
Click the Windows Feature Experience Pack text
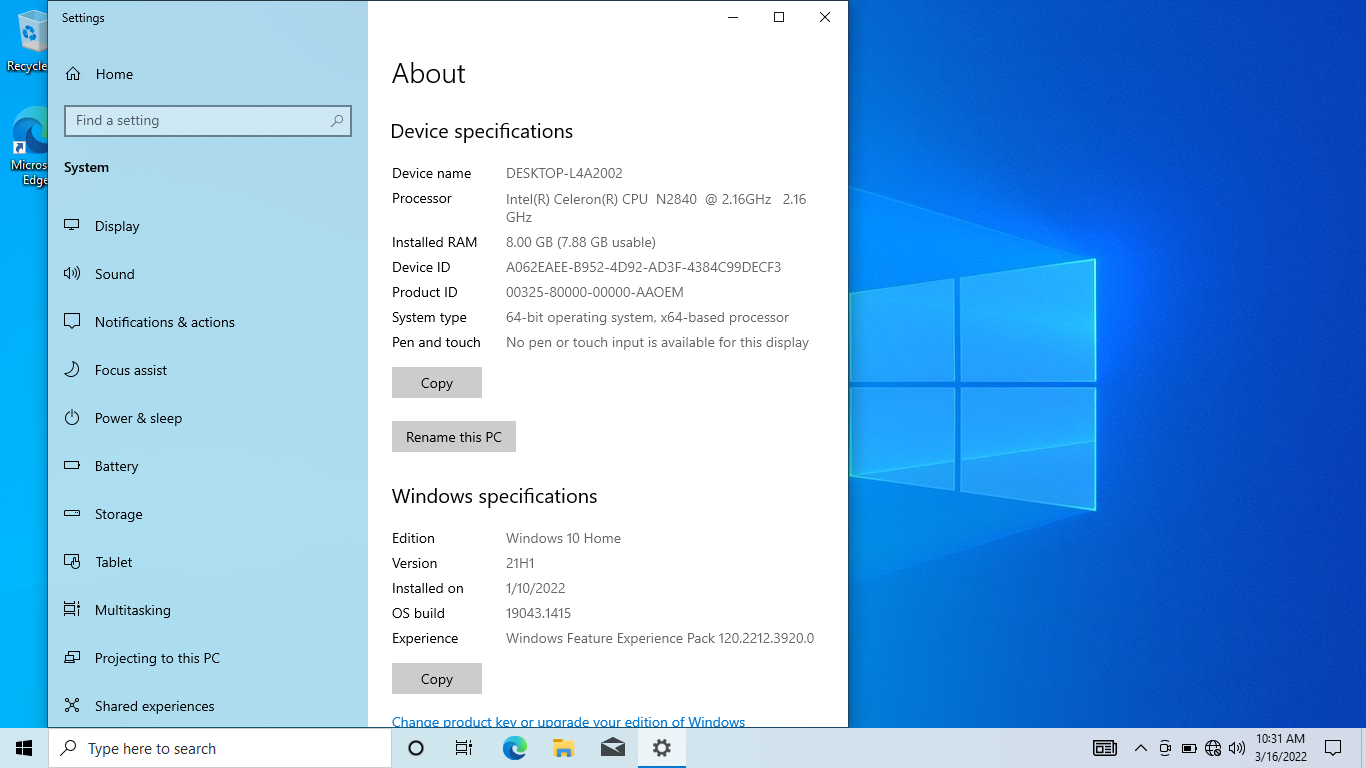click(x=660, y=638)
